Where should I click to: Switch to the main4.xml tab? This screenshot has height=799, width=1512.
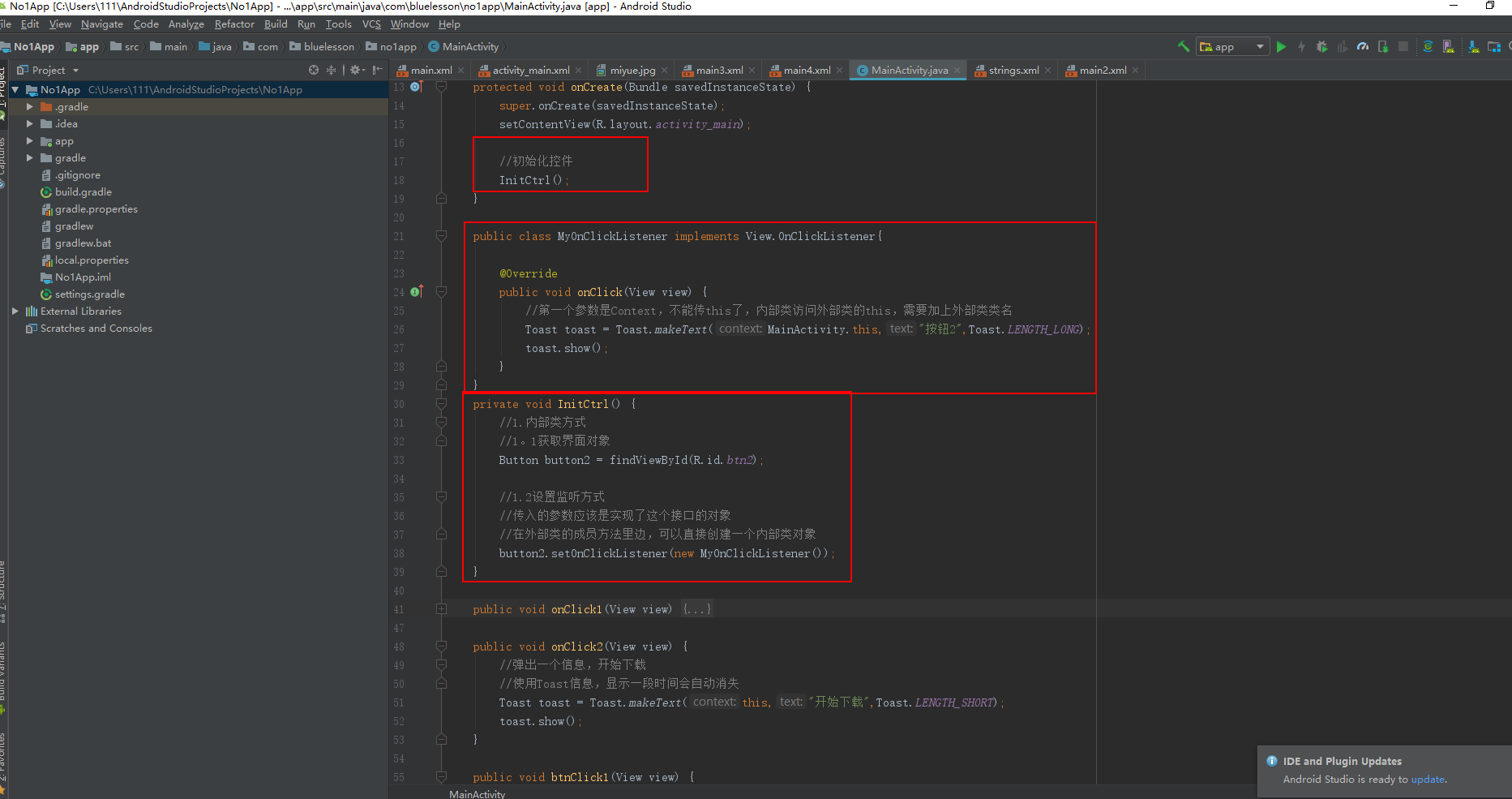coord(807,71)
